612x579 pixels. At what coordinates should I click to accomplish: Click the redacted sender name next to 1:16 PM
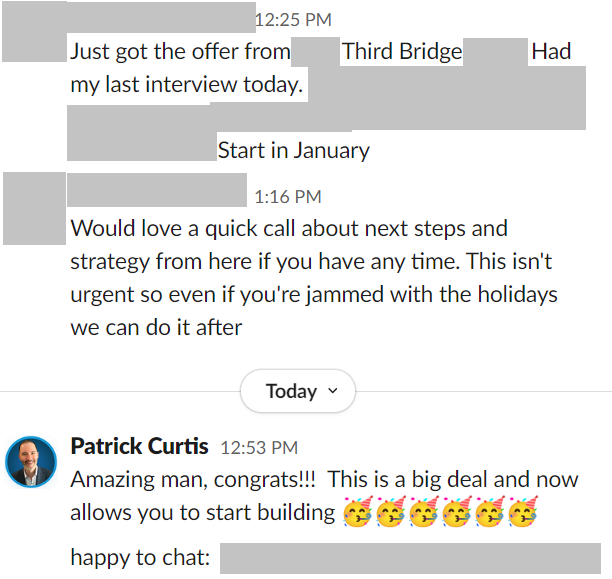[157, 190]
